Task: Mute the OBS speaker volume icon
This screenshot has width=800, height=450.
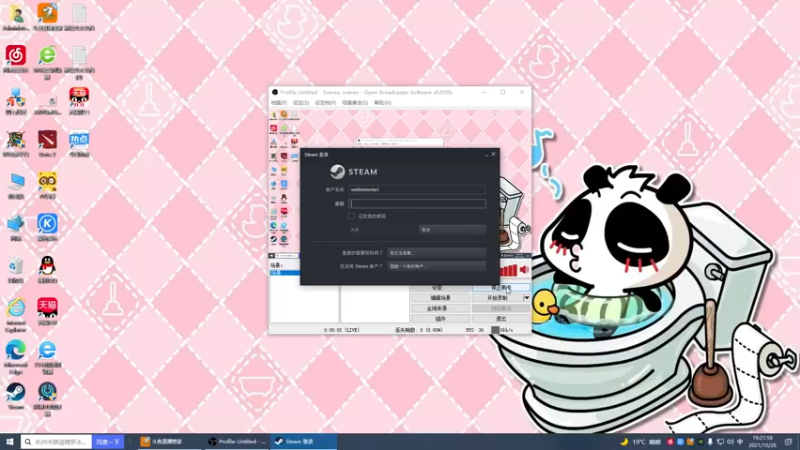Action: [524, 270]
